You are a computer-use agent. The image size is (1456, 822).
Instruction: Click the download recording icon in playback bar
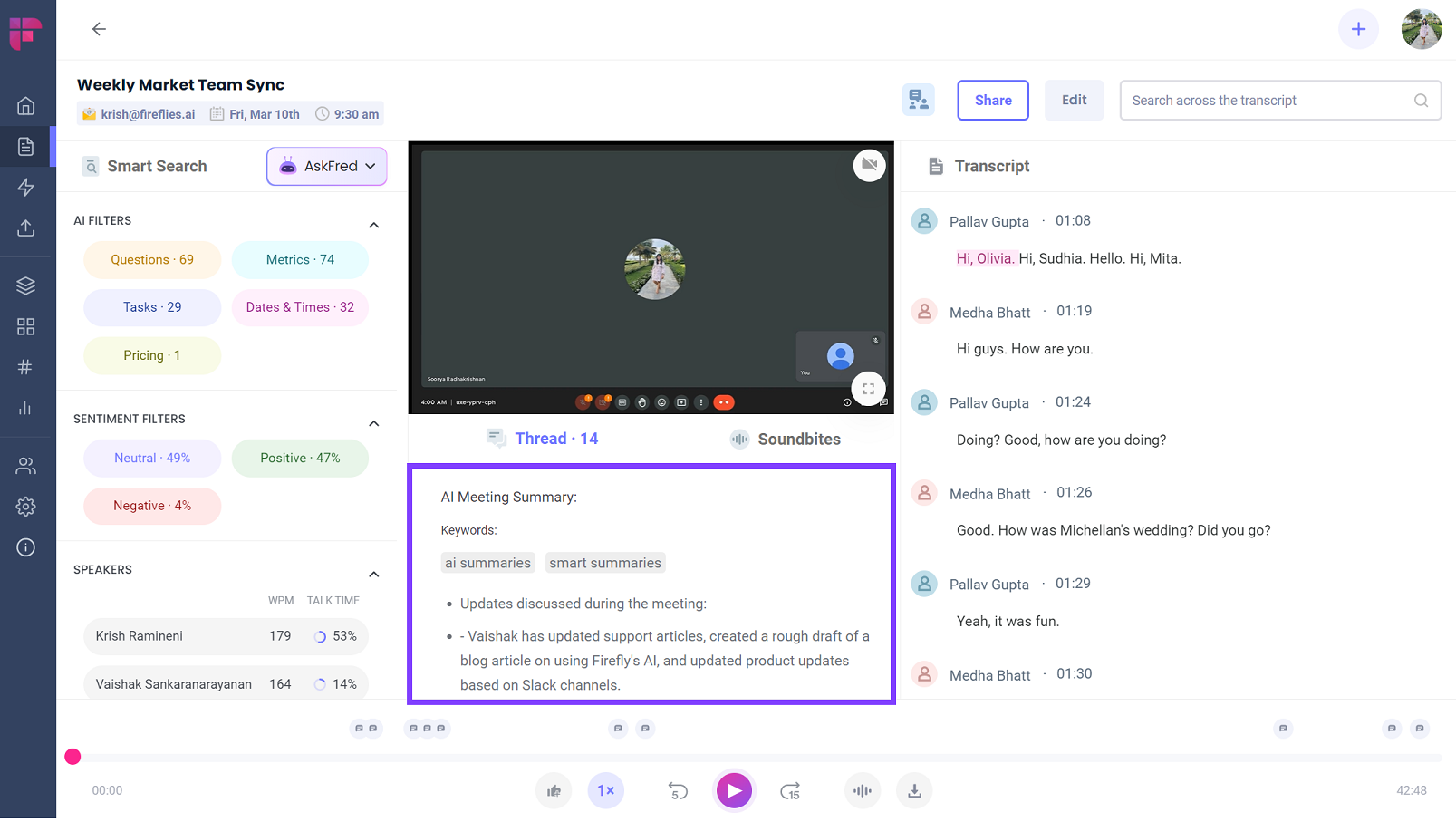[x=914, y=790]
